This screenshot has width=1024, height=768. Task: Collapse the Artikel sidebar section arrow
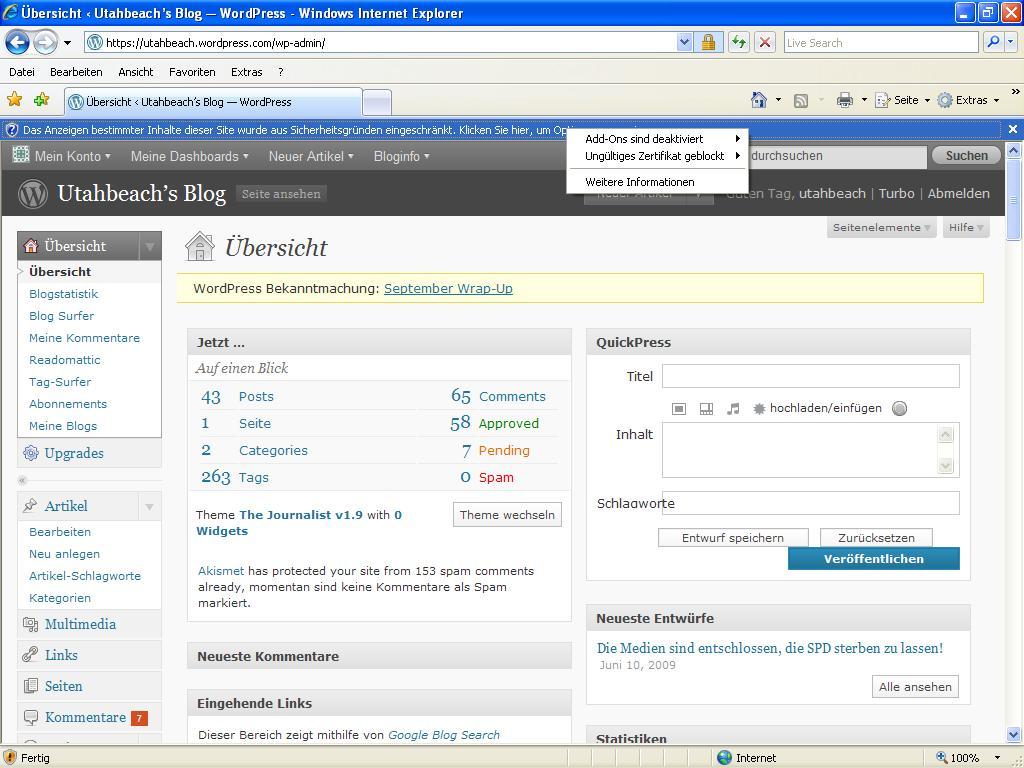[150, 507]
